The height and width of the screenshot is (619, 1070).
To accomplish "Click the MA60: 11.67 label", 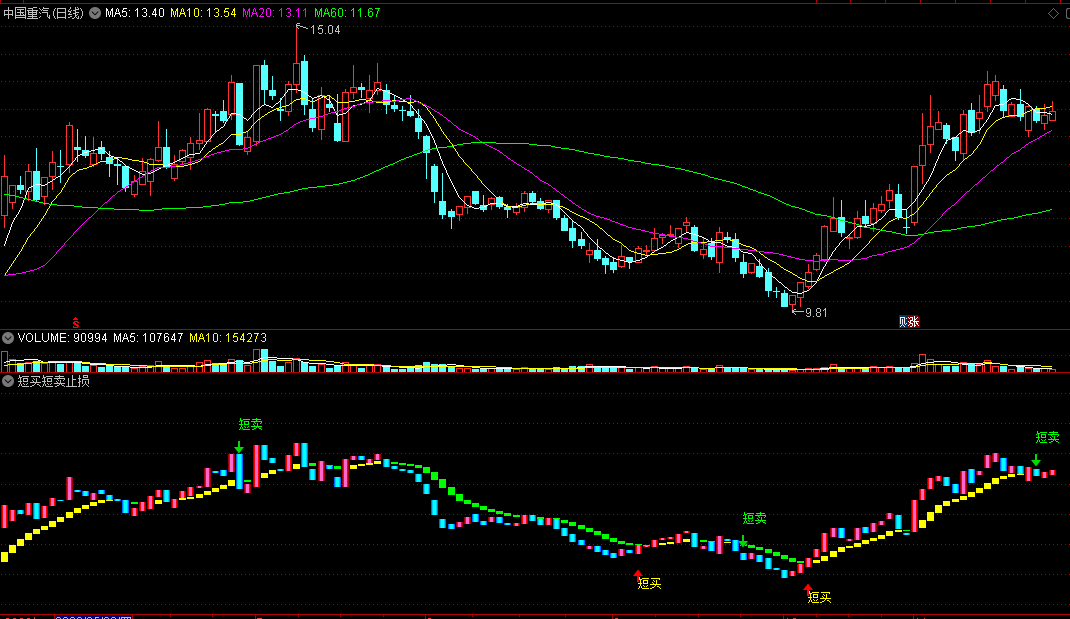I will [347, 13].
